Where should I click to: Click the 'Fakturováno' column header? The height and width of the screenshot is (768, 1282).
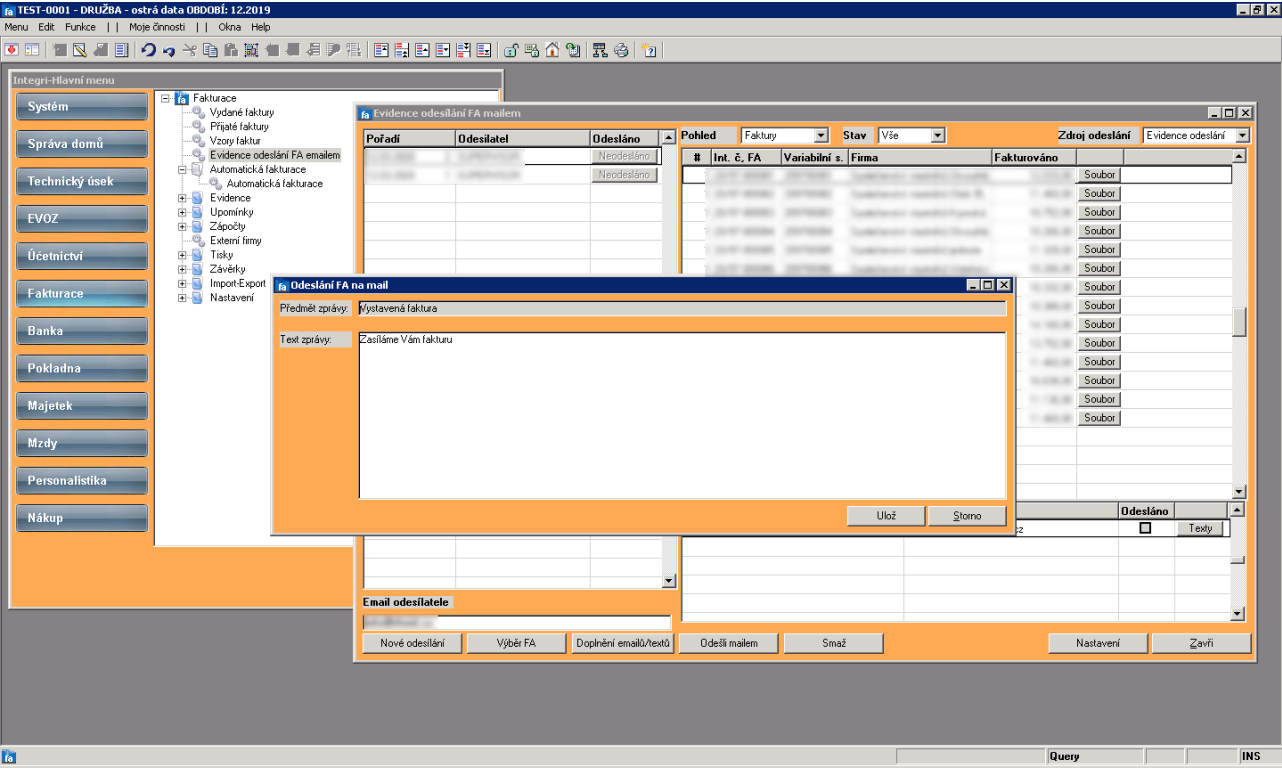tap(1033, 157)
